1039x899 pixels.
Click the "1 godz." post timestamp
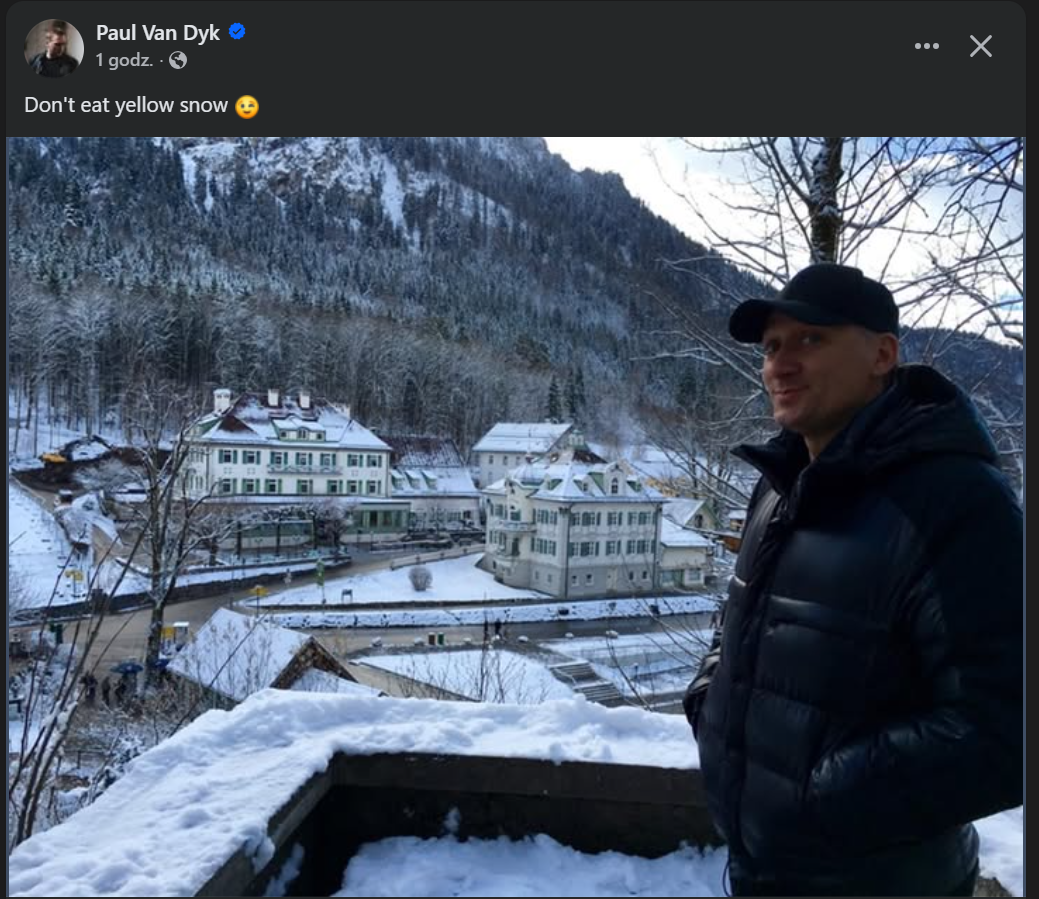click(x=124, y=60)
